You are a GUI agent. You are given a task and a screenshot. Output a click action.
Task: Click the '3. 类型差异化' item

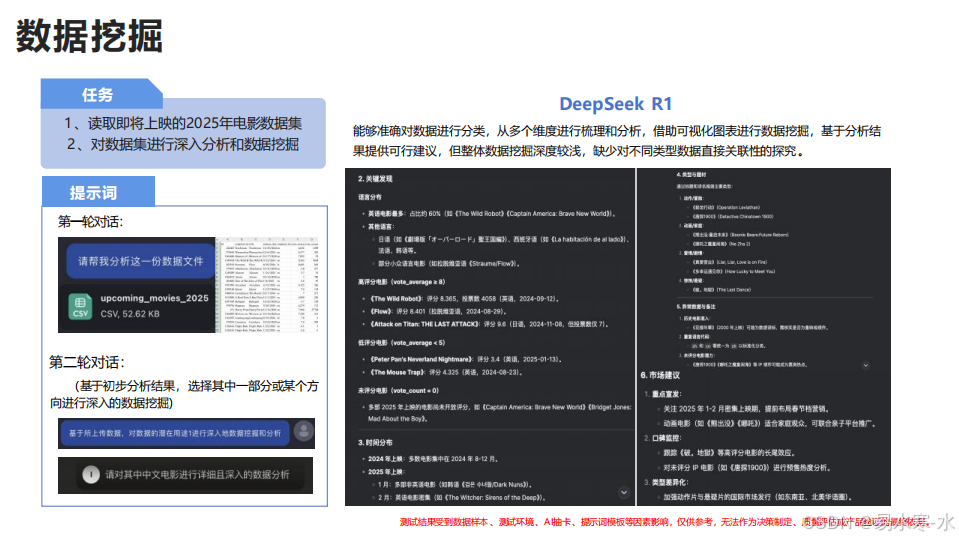click(666, 482)
